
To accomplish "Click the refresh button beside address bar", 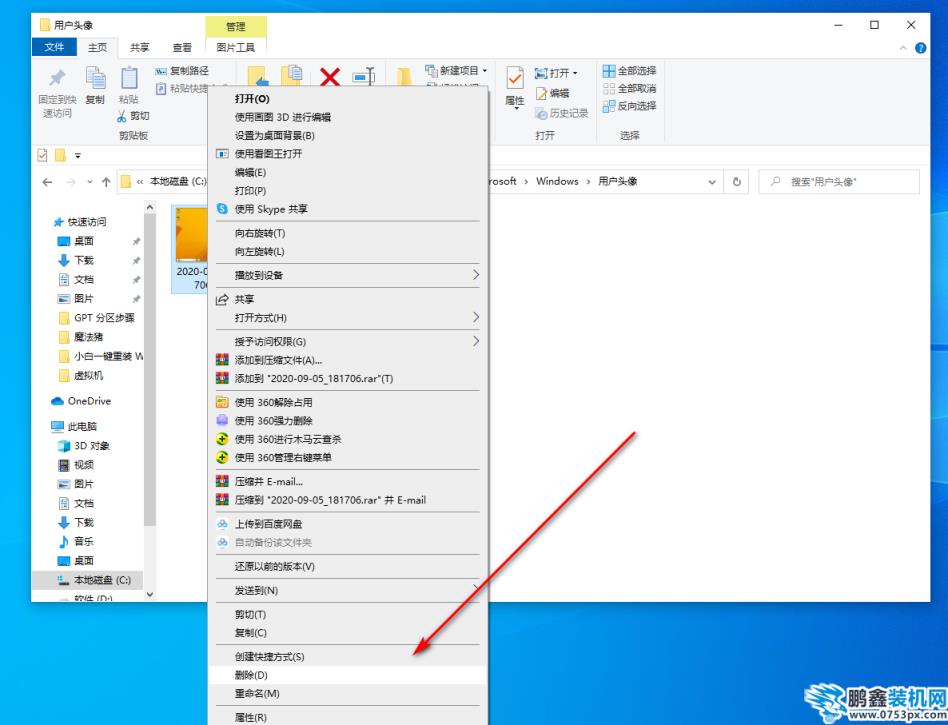I will pos(737,182).
